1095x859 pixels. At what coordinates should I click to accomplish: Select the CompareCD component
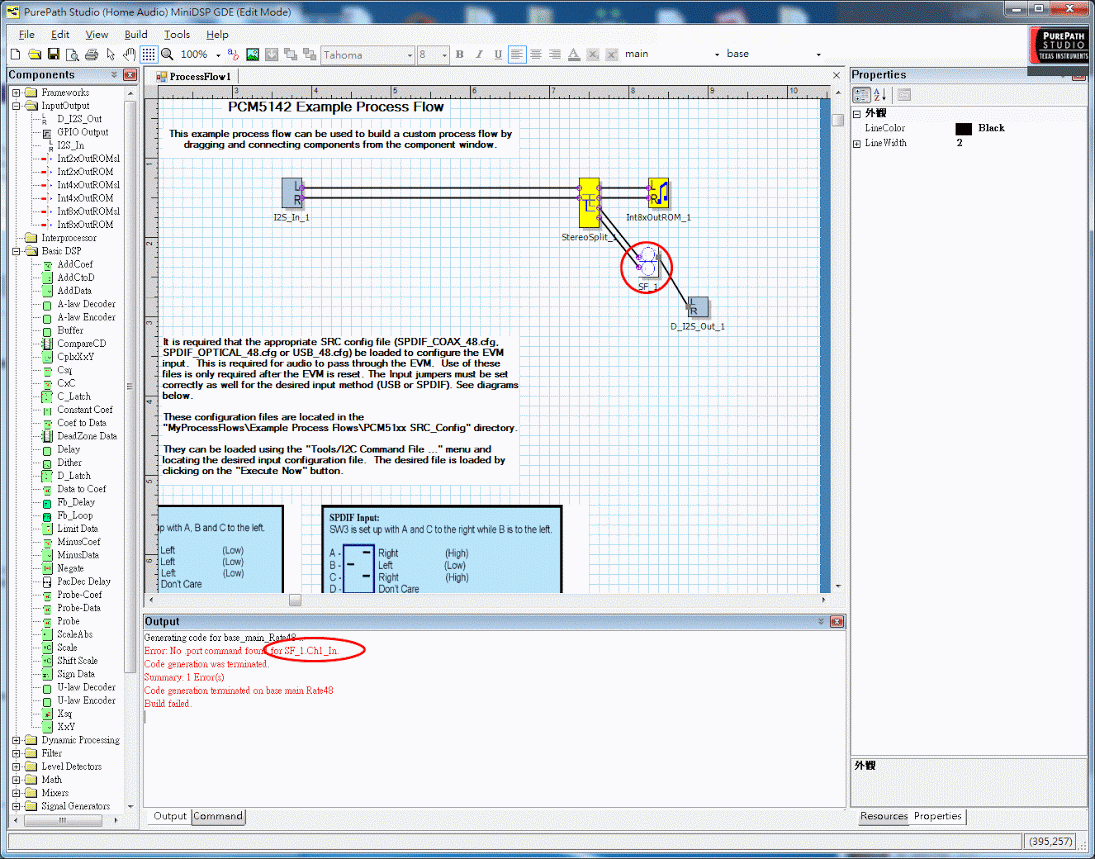pos(81,344)
